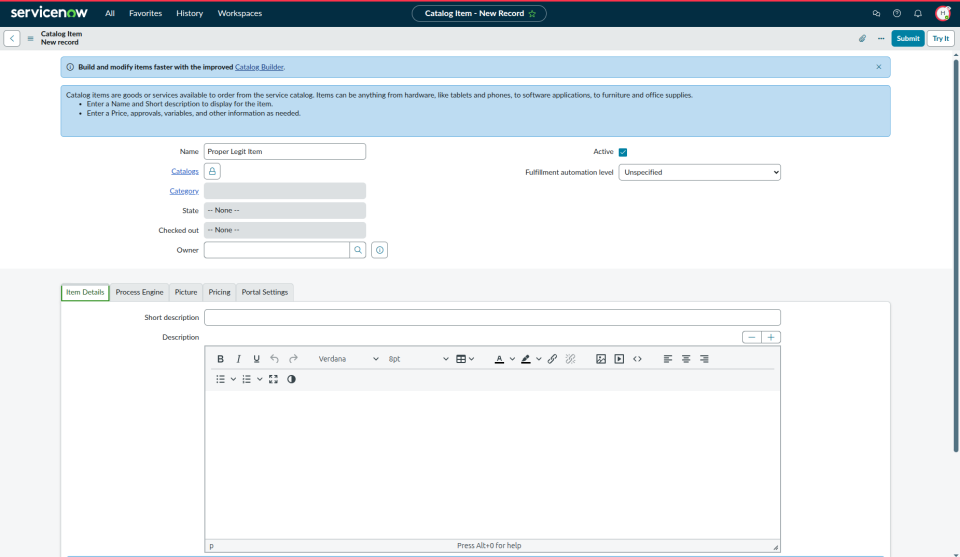Image resolution: width=960 pixels, height=557 pixels.
Task: Open the Catalog Builder link
Action: click(x=259, y=67)
